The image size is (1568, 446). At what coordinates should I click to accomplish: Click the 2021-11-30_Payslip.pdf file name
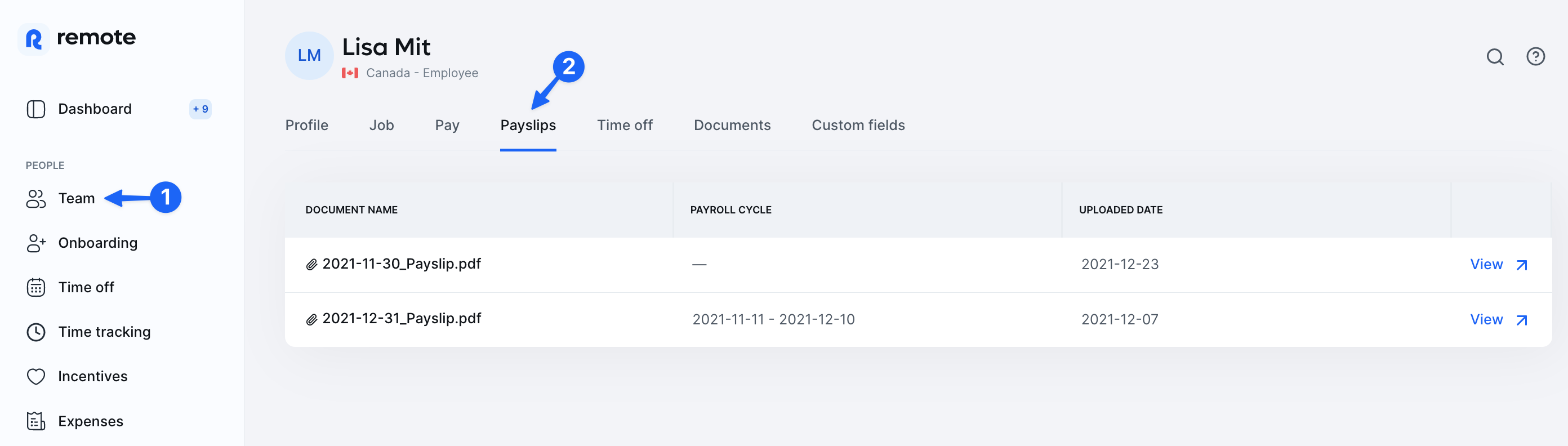(402, 264)
